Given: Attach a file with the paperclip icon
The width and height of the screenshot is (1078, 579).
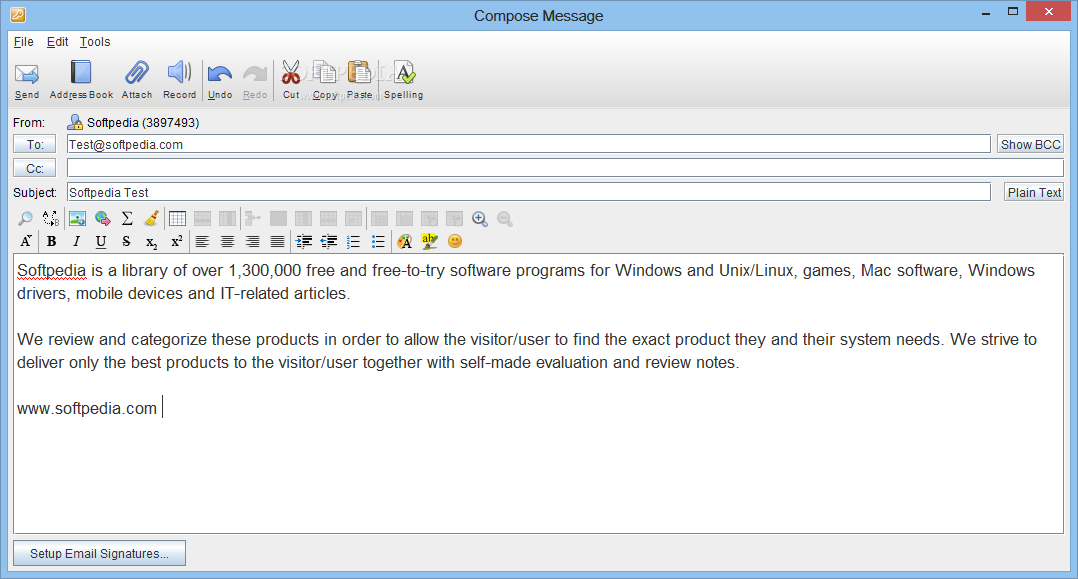Looking at the screenshot, I should pos(137,80).
